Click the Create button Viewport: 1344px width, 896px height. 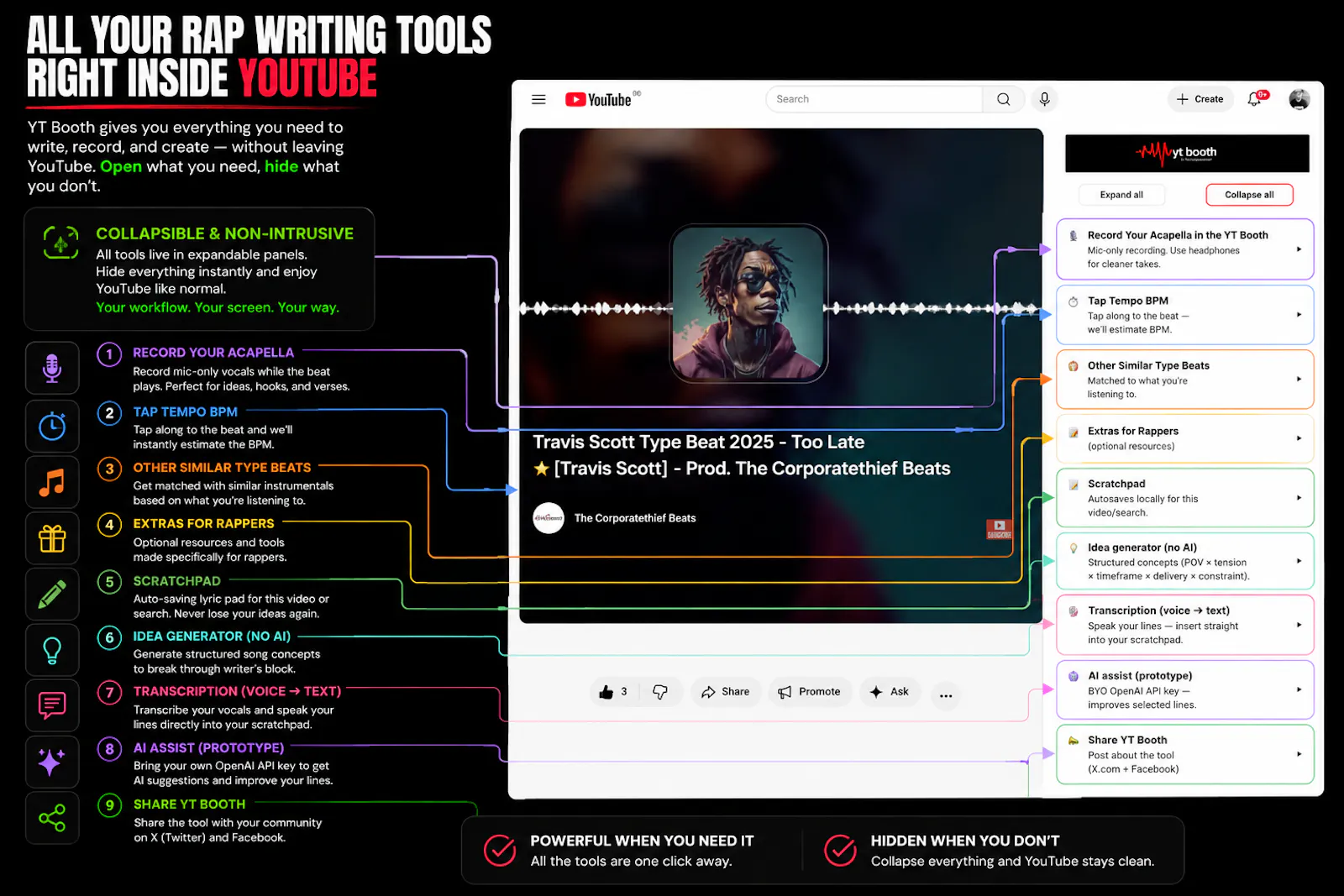pos(1200,99)
